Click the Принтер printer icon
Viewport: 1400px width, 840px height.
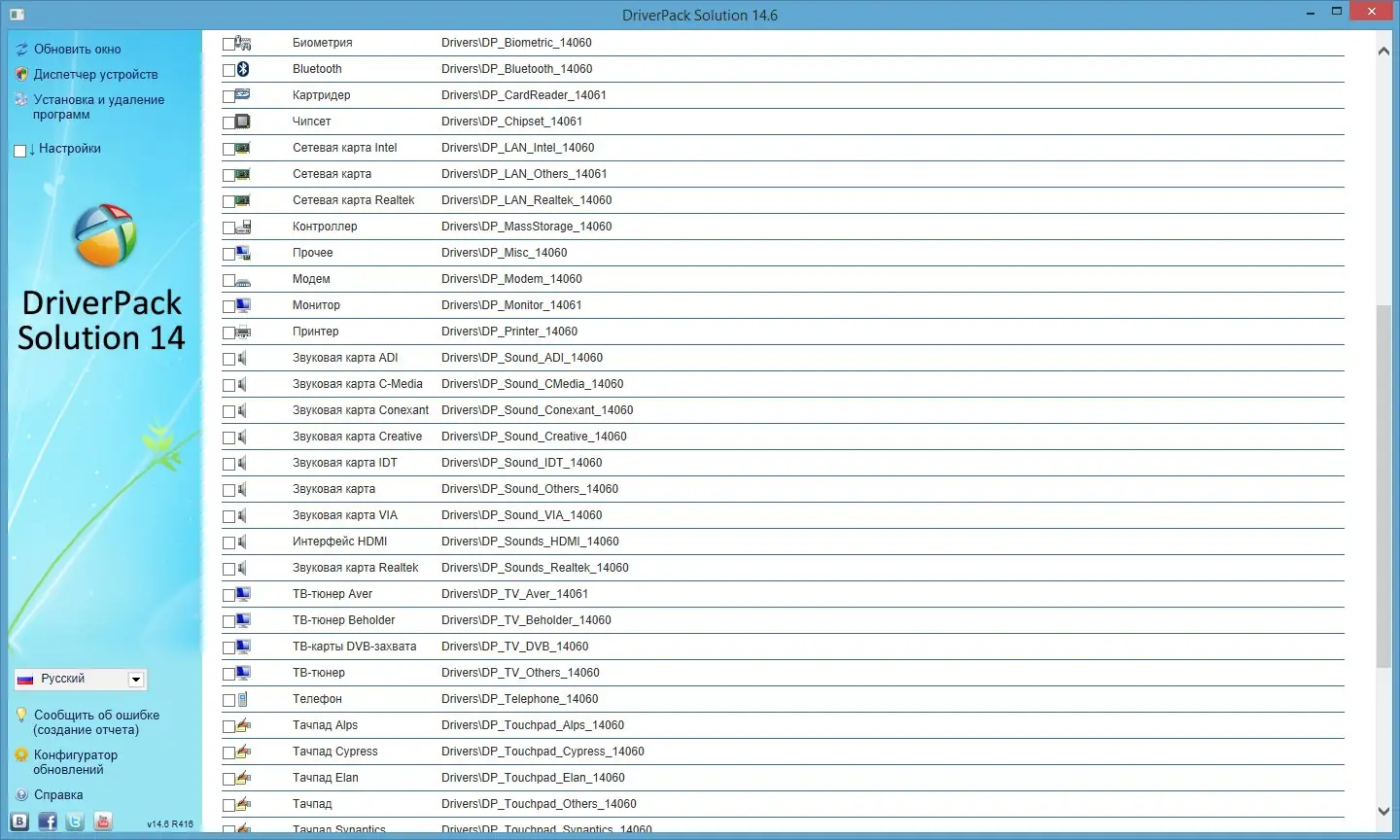tap(243, 332)
